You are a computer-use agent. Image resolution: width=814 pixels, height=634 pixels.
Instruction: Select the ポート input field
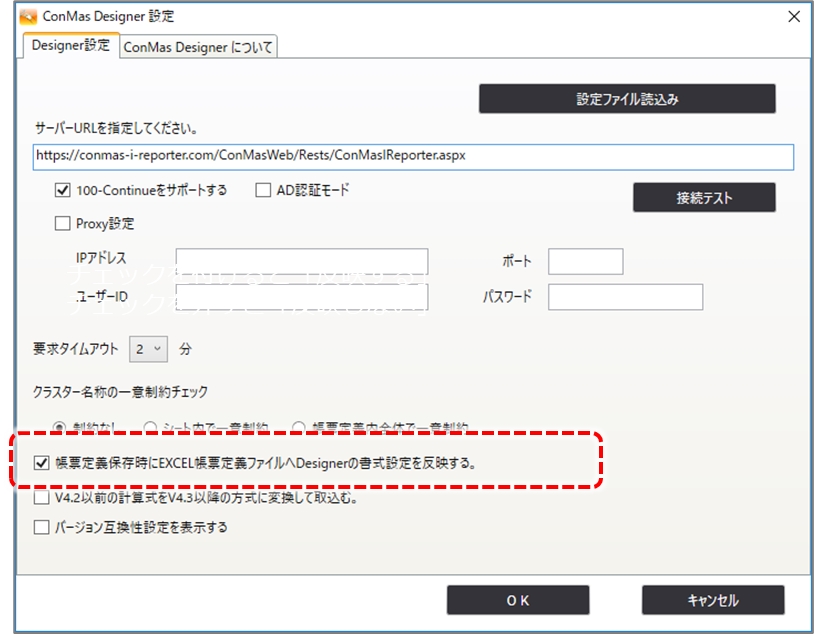point(586,261)
